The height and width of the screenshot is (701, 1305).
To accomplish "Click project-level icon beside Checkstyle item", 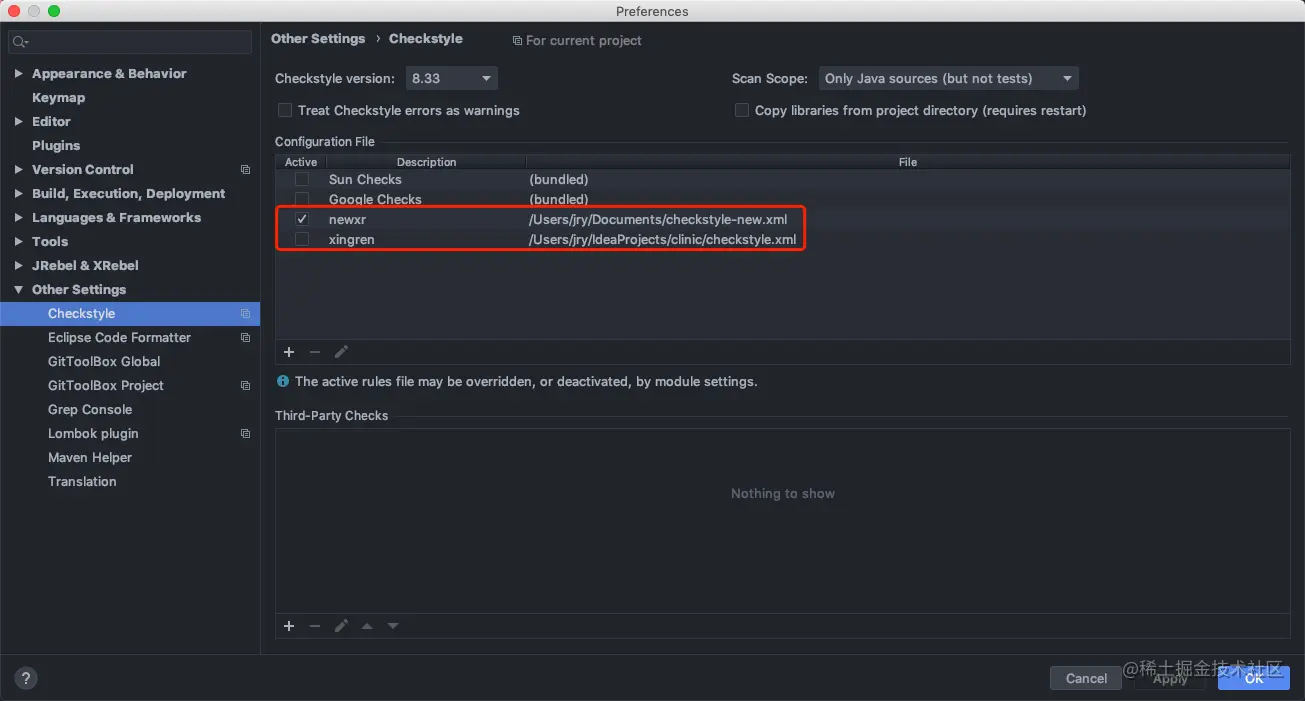I will [x=245, y=314].
